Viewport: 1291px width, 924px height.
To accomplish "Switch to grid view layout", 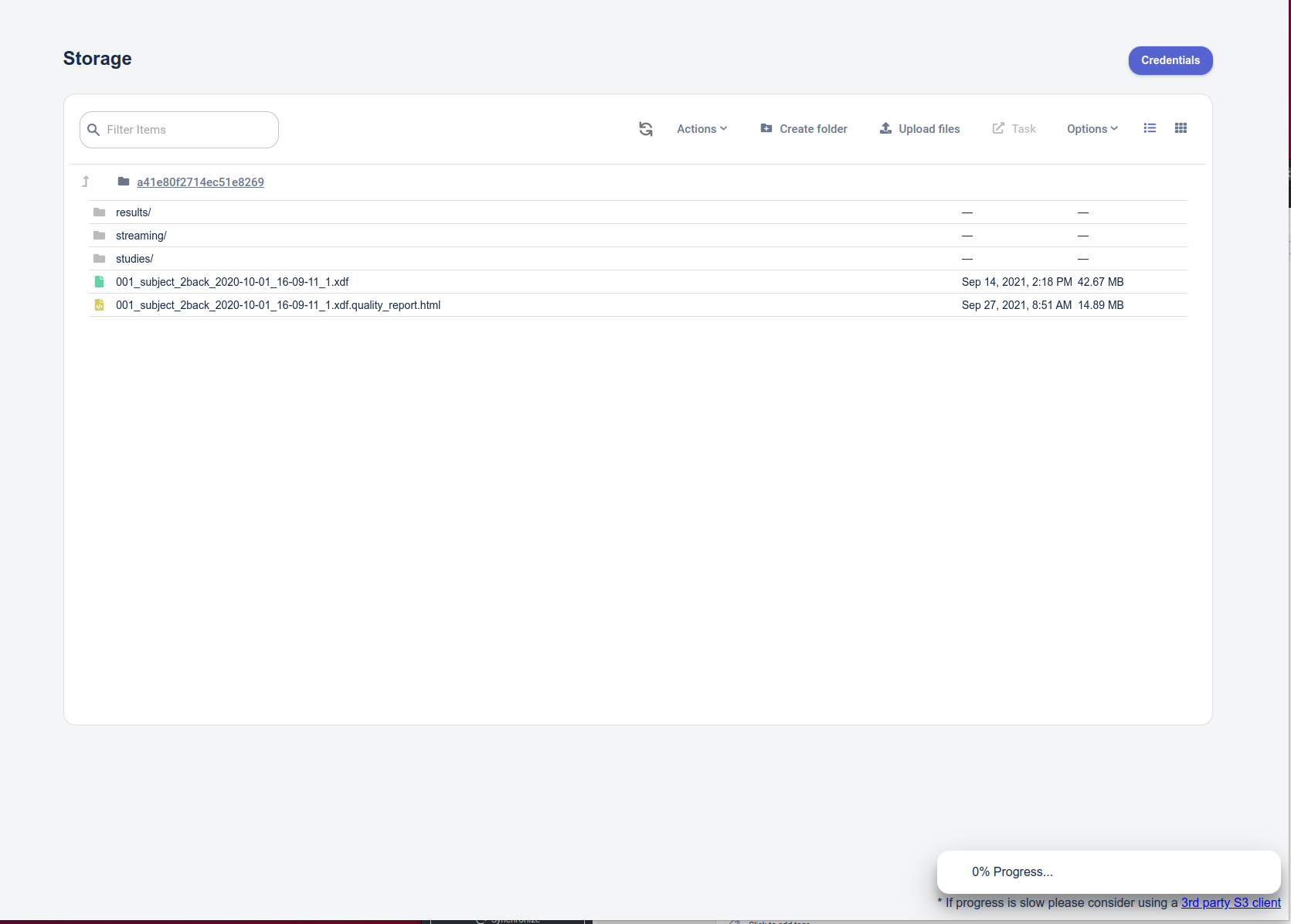I will point(1181,128).
